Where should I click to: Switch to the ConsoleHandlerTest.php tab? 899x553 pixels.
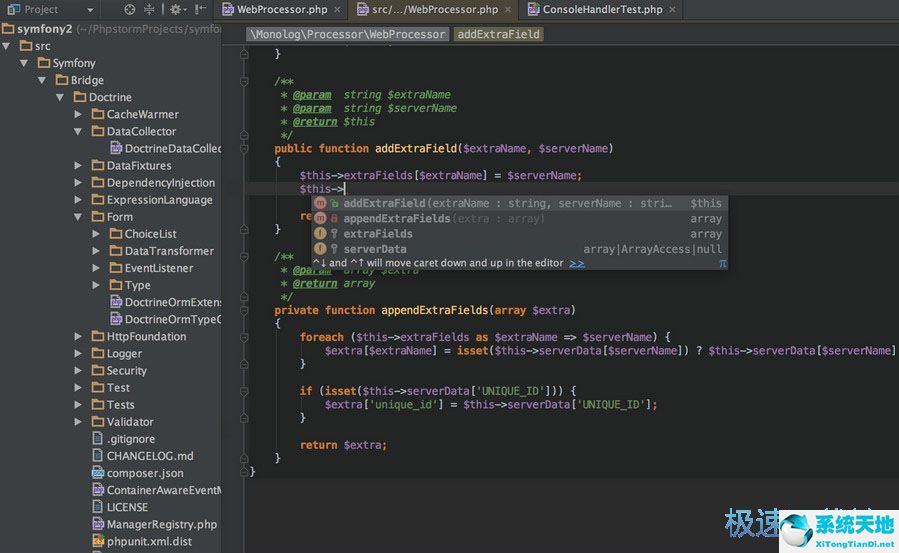pyautogui.click(x=603, y=9)
